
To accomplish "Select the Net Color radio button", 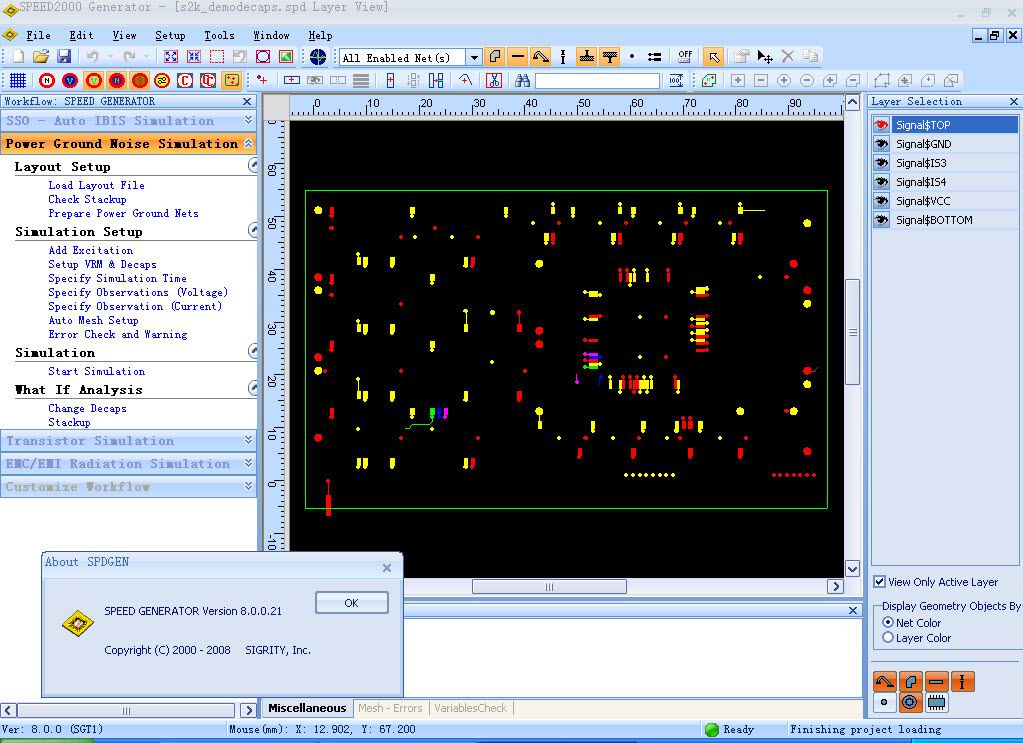I will click(887, 622).
